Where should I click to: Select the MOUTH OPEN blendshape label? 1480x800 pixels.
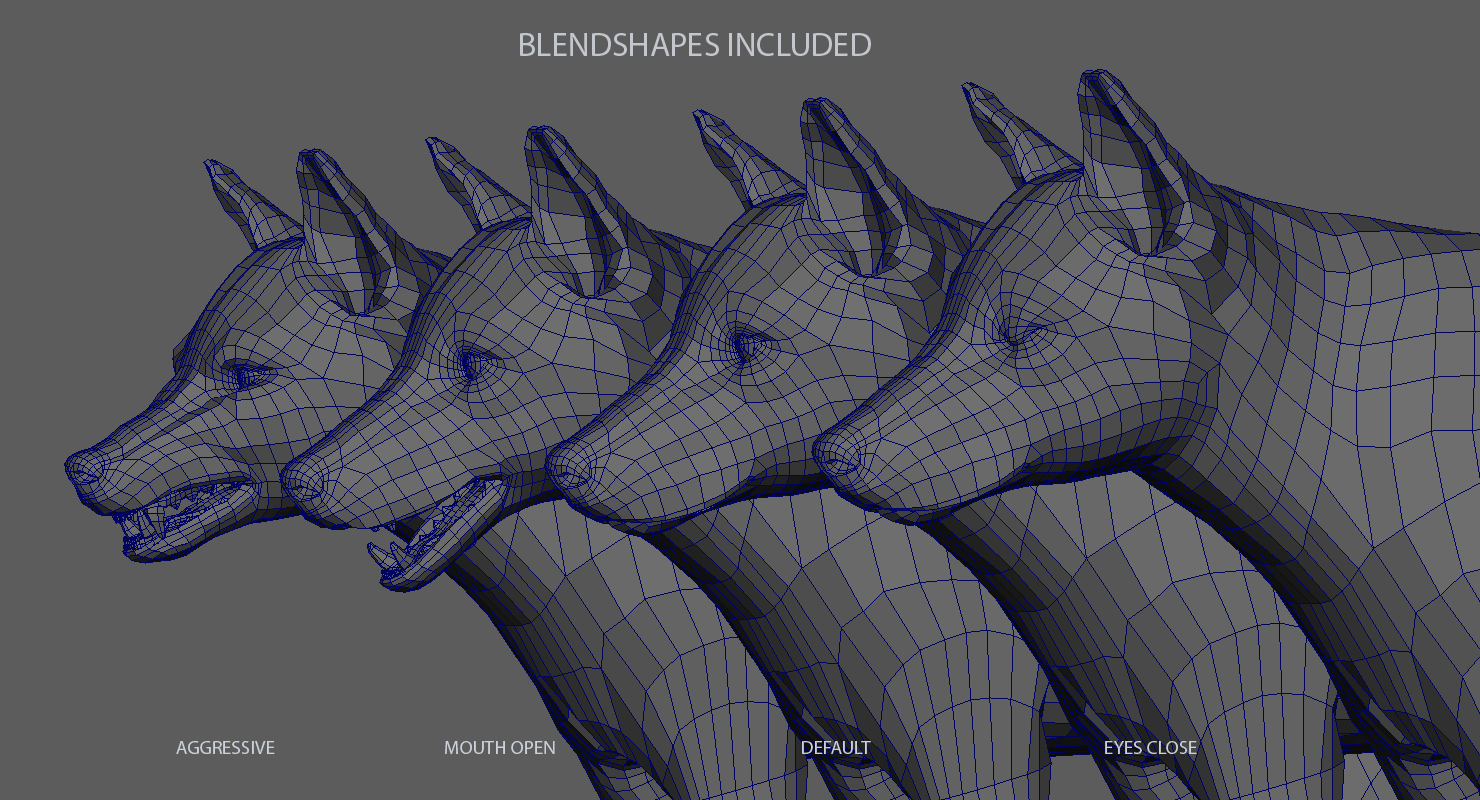pyautogui.click(x=500, y=747)
